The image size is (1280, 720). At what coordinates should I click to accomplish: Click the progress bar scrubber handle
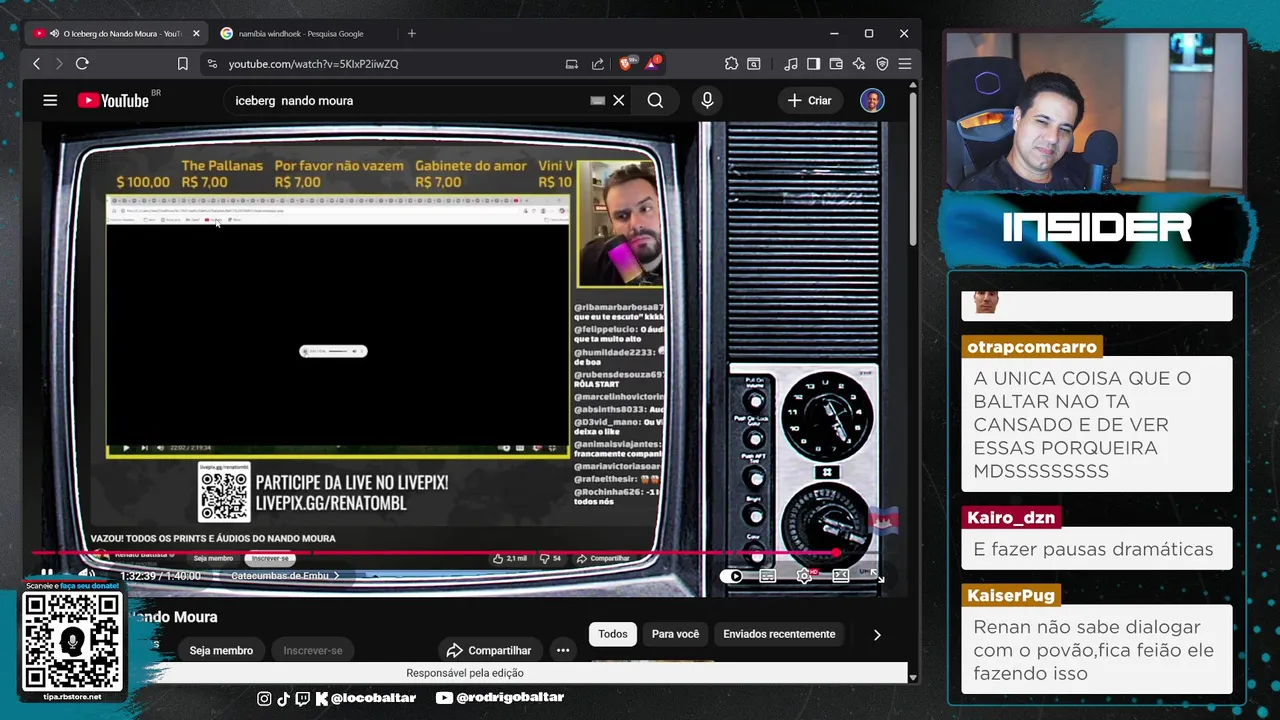tap(836, 552)
